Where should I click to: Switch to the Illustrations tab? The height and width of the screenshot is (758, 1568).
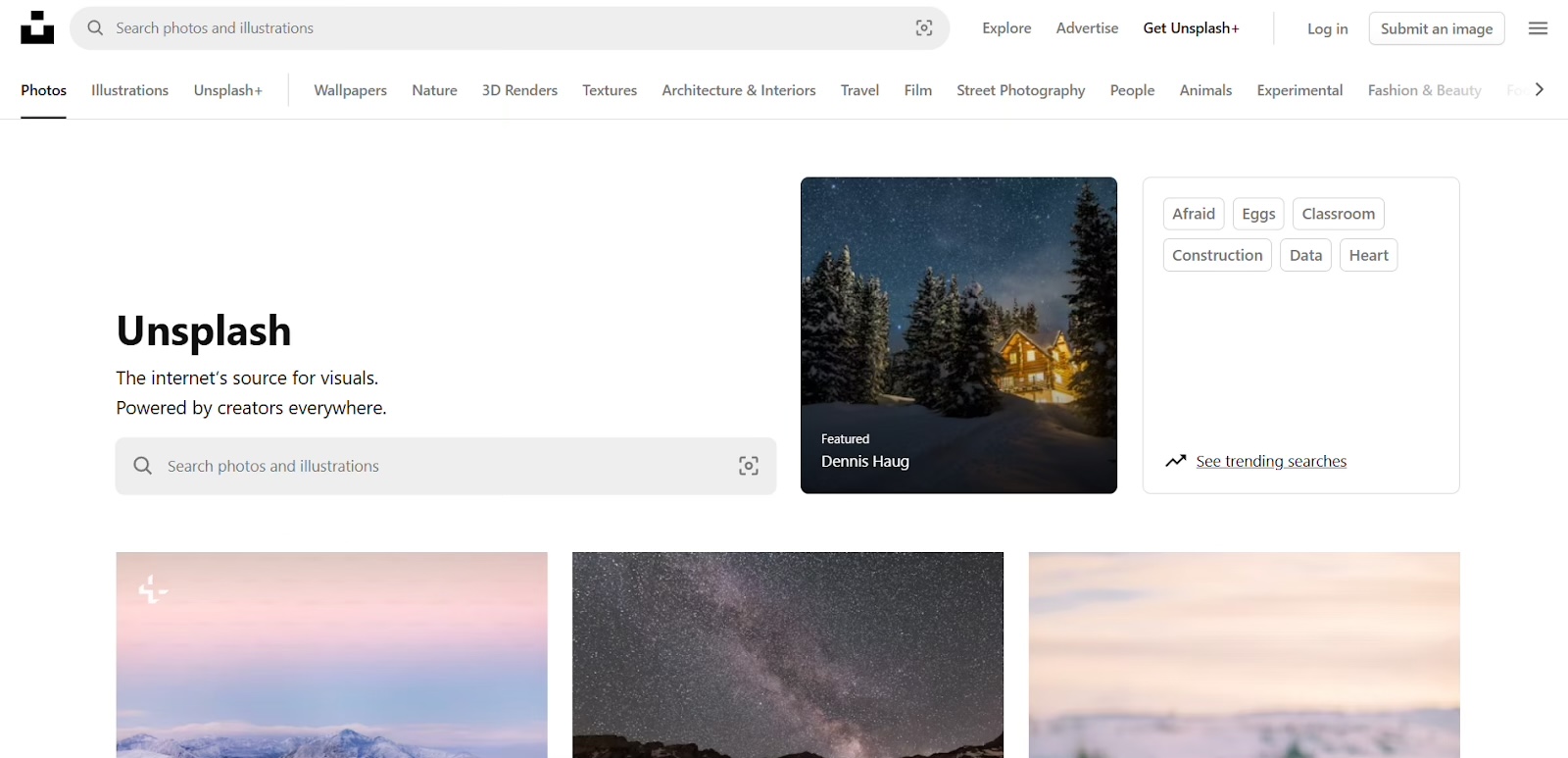[129, 90]
